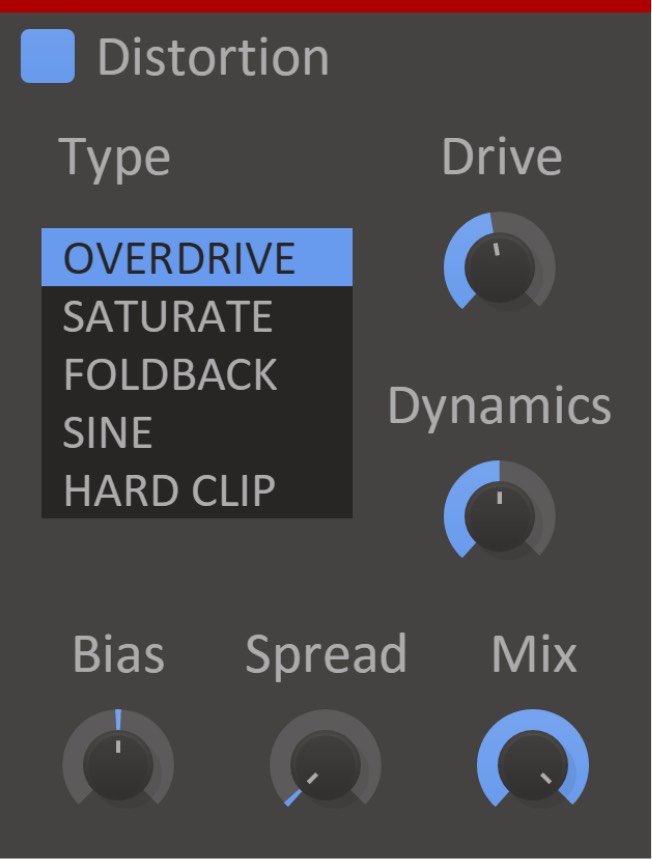
Task: Click the Dynamics knob
Action: [x=500, y=516]
